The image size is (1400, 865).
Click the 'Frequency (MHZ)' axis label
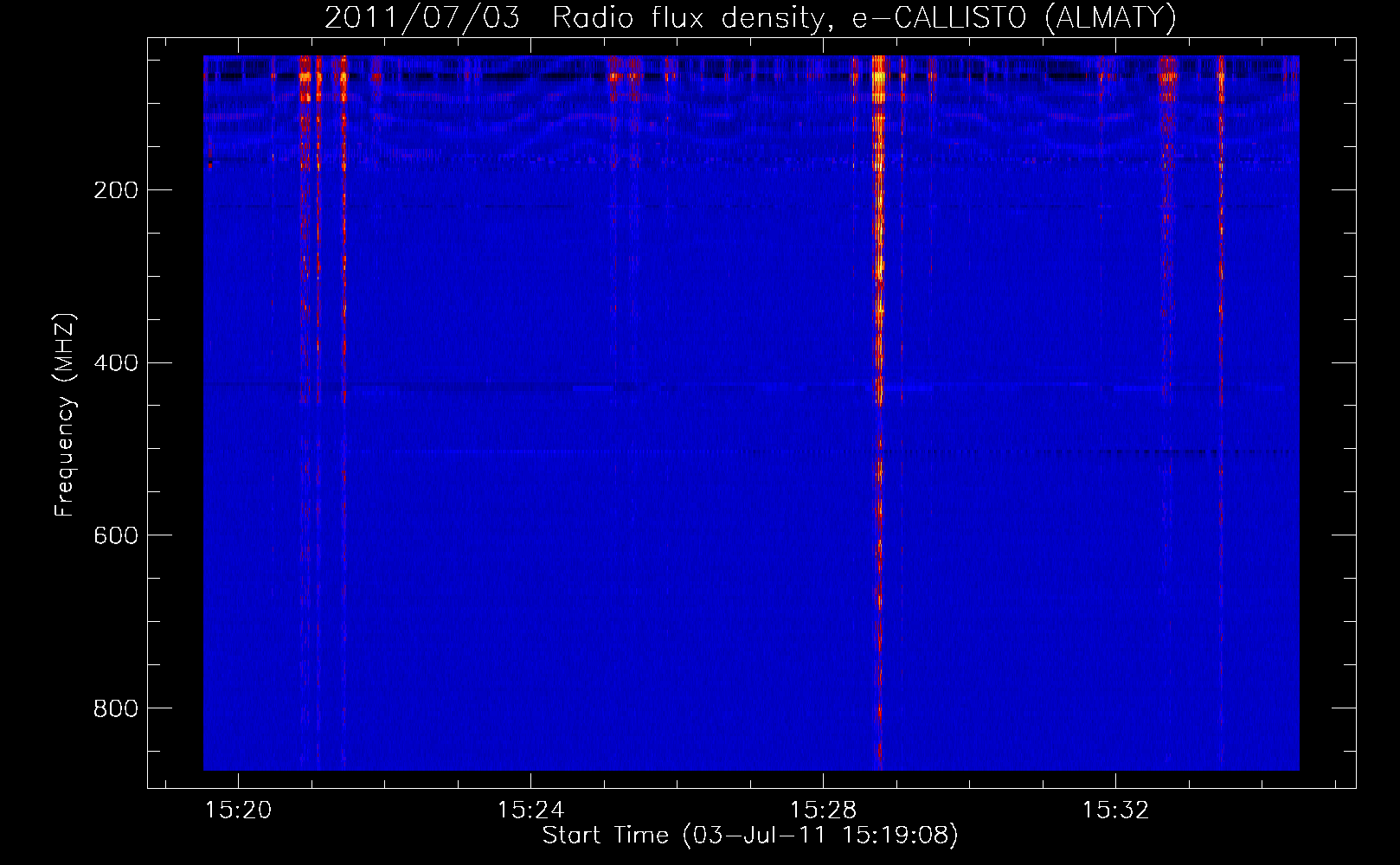(x=65, y=415)
